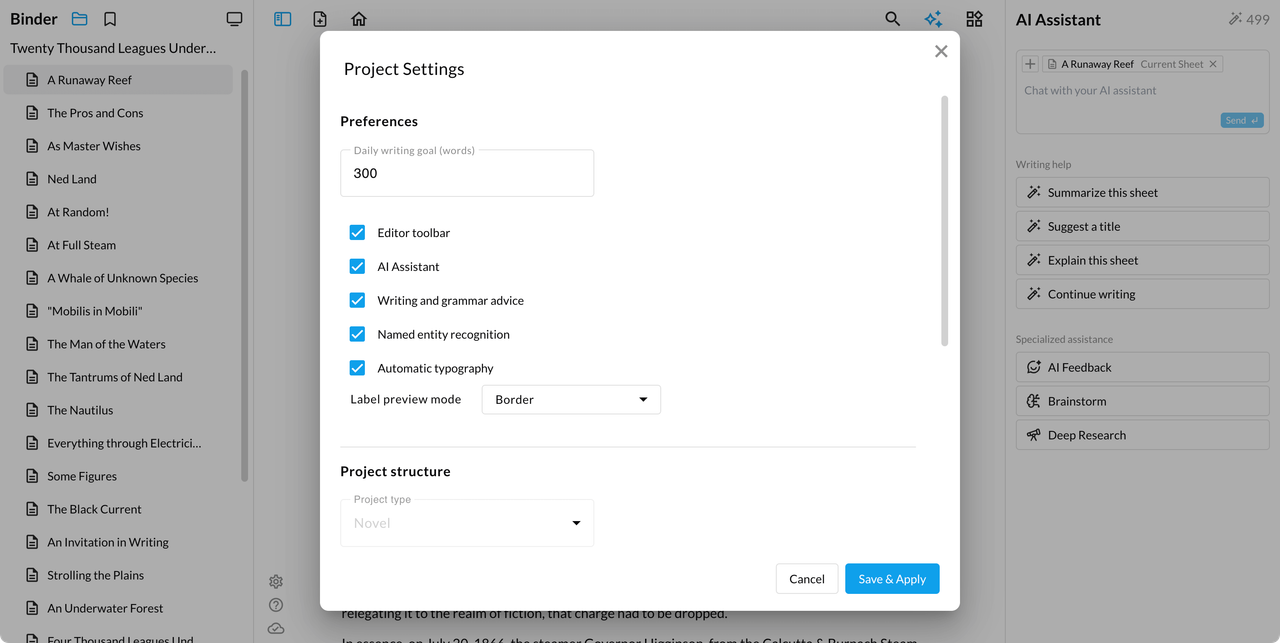This screenshot has width=1280, height=643.
Task: Disable Named entity recognition checkbox
Action: pos(357,334)
